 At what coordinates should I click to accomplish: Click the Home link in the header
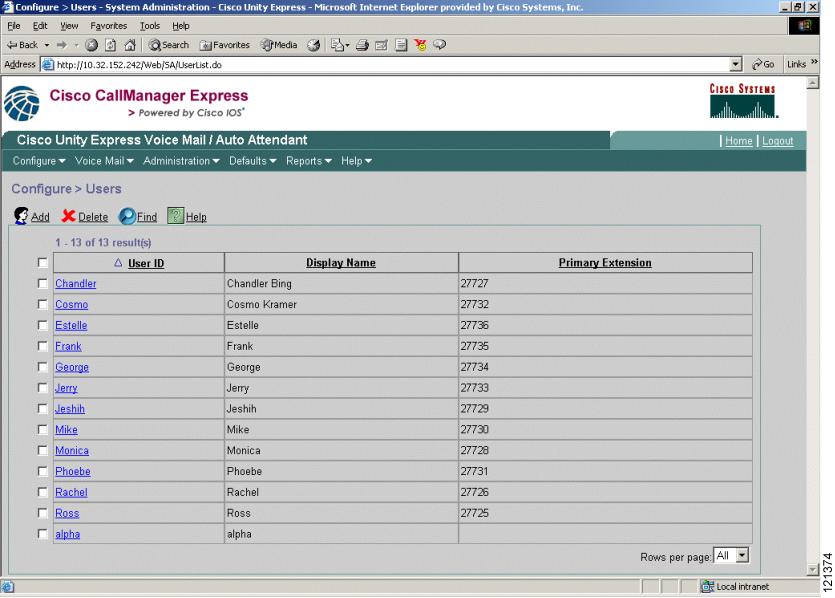739,141
